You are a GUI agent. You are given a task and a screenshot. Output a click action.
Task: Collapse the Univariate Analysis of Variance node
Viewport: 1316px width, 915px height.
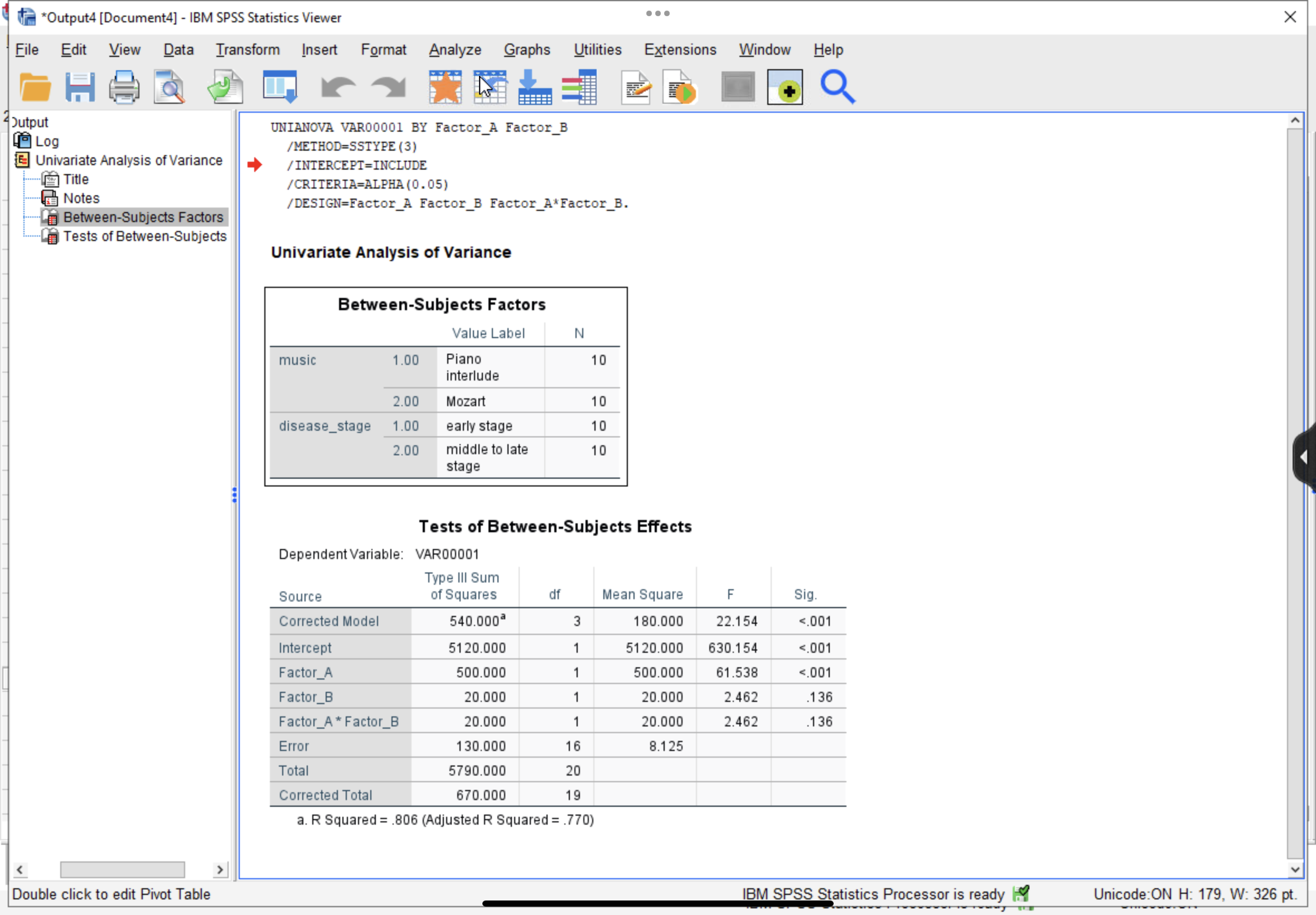click(22, 160)
